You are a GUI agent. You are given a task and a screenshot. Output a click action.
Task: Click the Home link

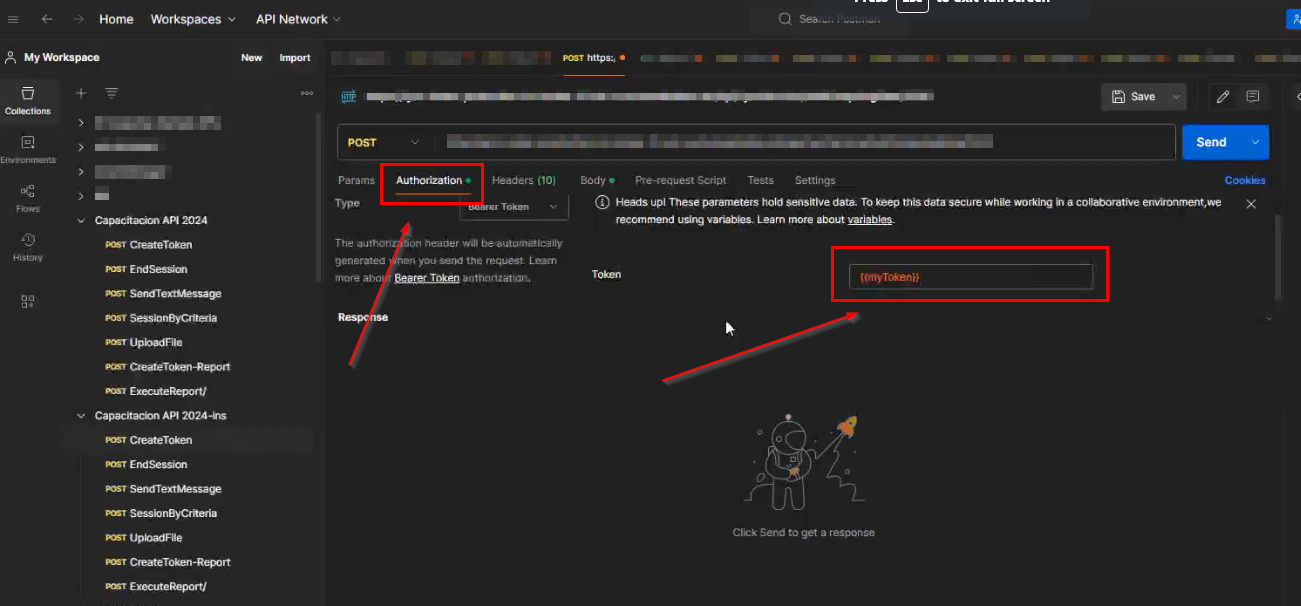click(116, 19)
